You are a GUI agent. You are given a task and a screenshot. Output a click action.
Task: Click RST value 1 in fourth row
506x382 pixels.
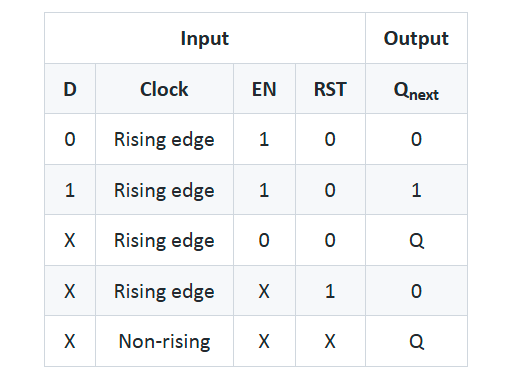click(x=330, y=291)
